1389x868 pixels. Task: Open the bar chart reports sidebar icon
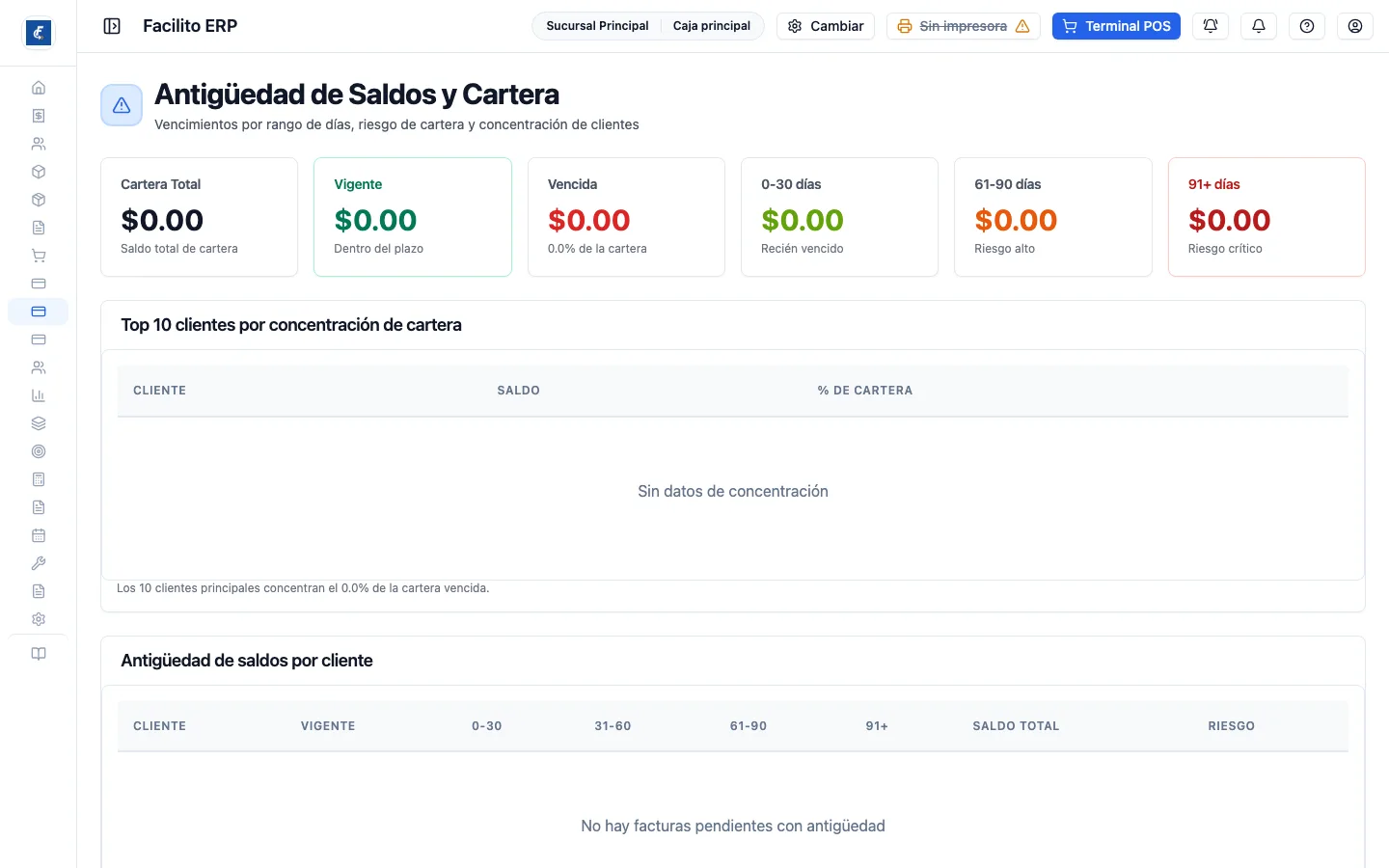point(39,395)
